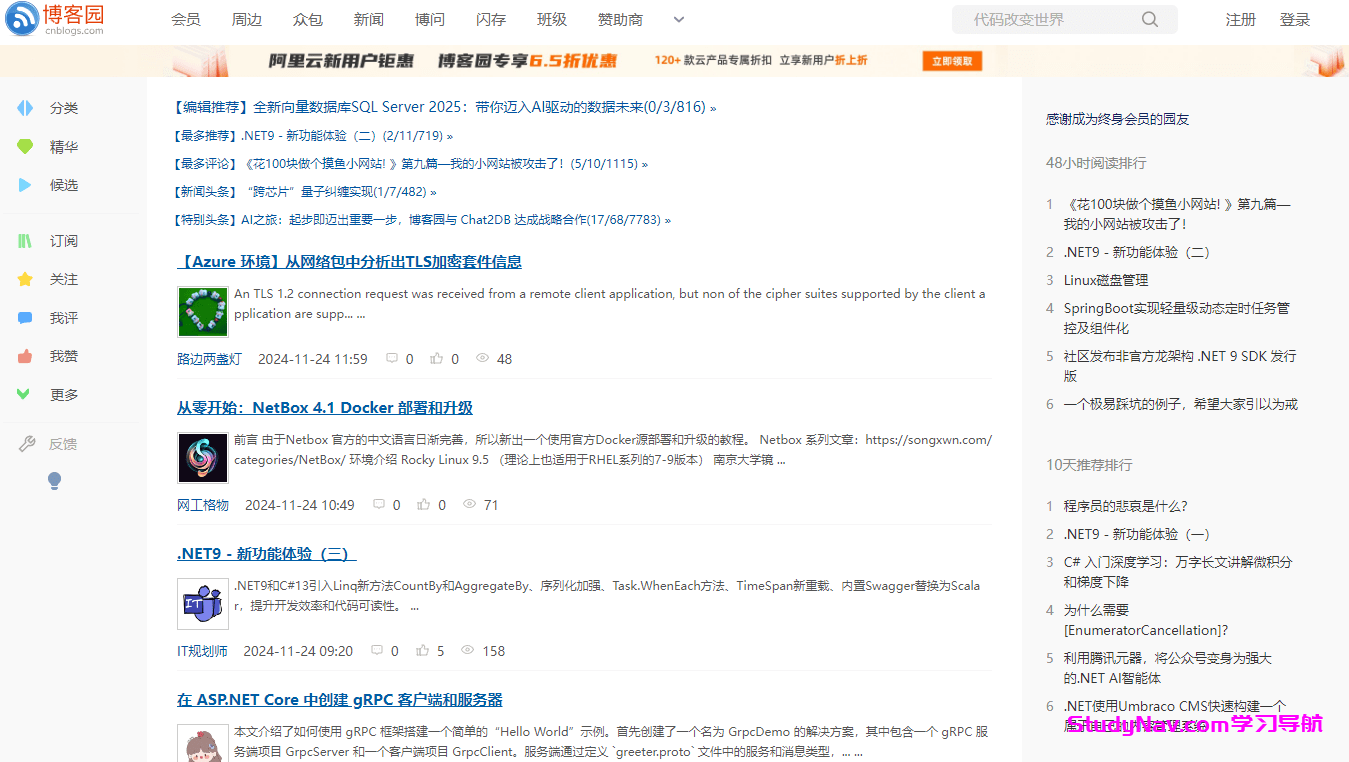The width and height of the screenshot is (1349, 762).
Task: Click thumbs-up on NetBox 4.1 Docker post
Action: [x=424, y=505]
